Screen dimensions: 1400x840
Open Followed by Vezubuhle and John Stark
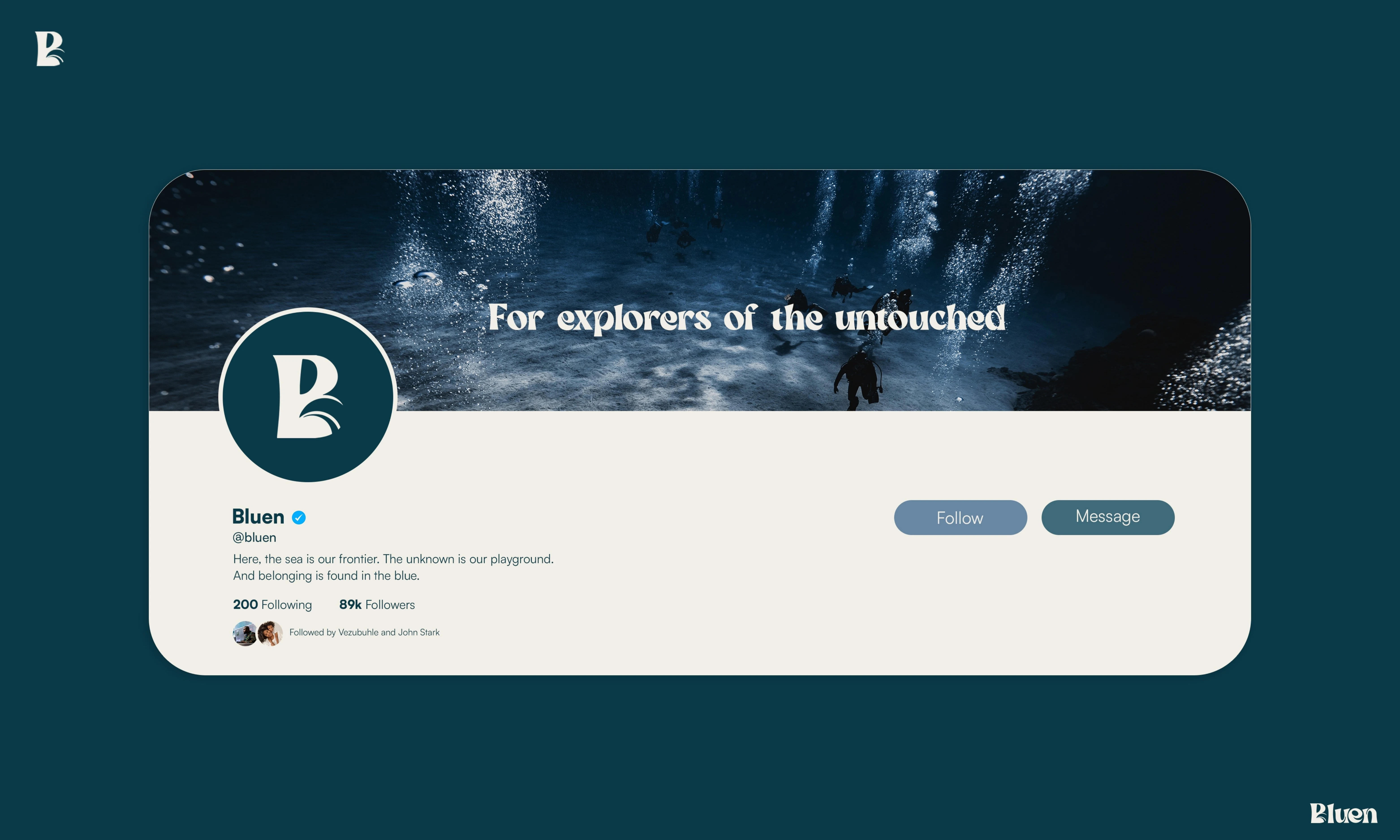tap(364, 632)
